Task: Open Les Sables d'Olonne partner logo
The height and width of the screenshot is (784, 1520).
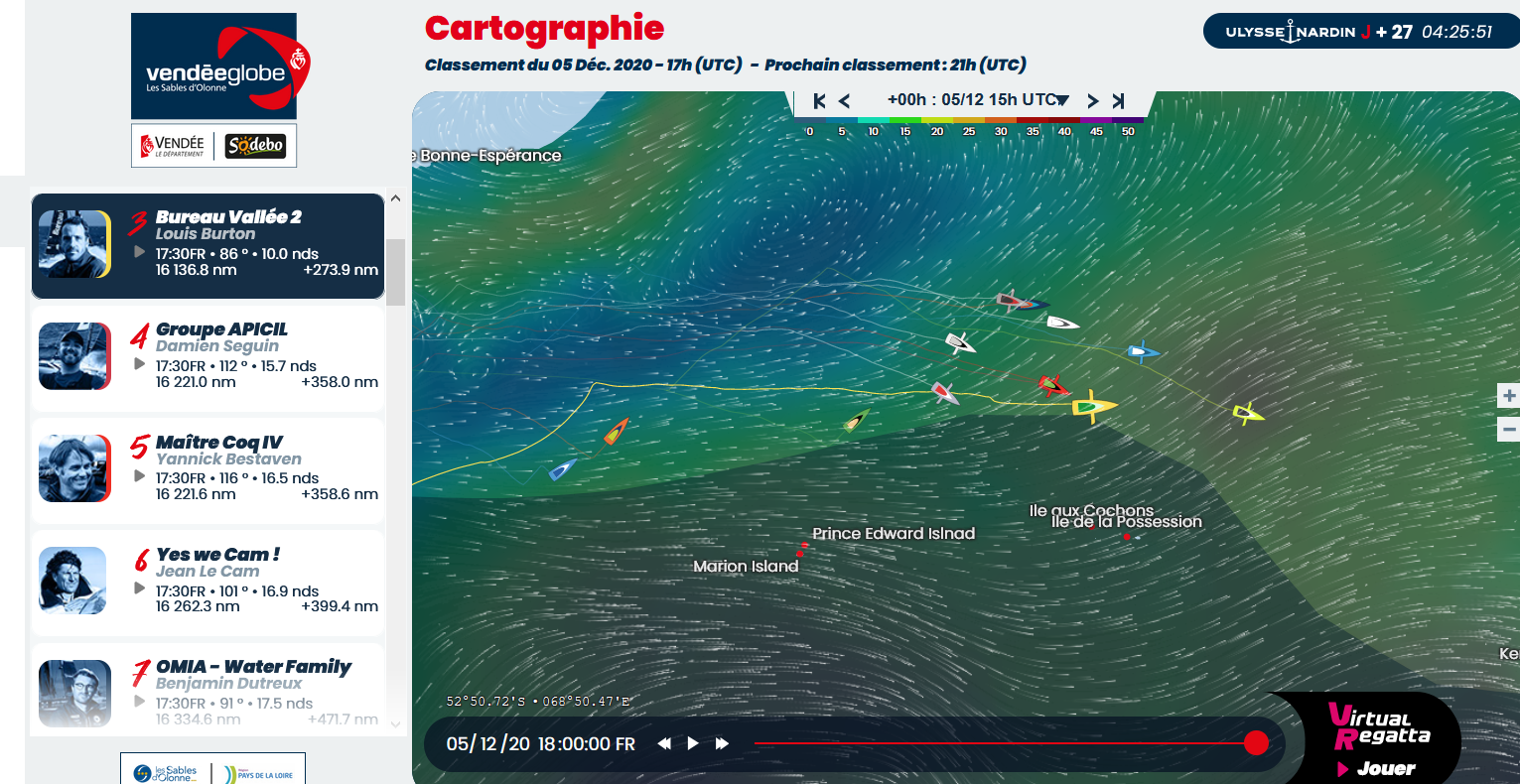Action: pyautogui.click(x=166, y=773)
